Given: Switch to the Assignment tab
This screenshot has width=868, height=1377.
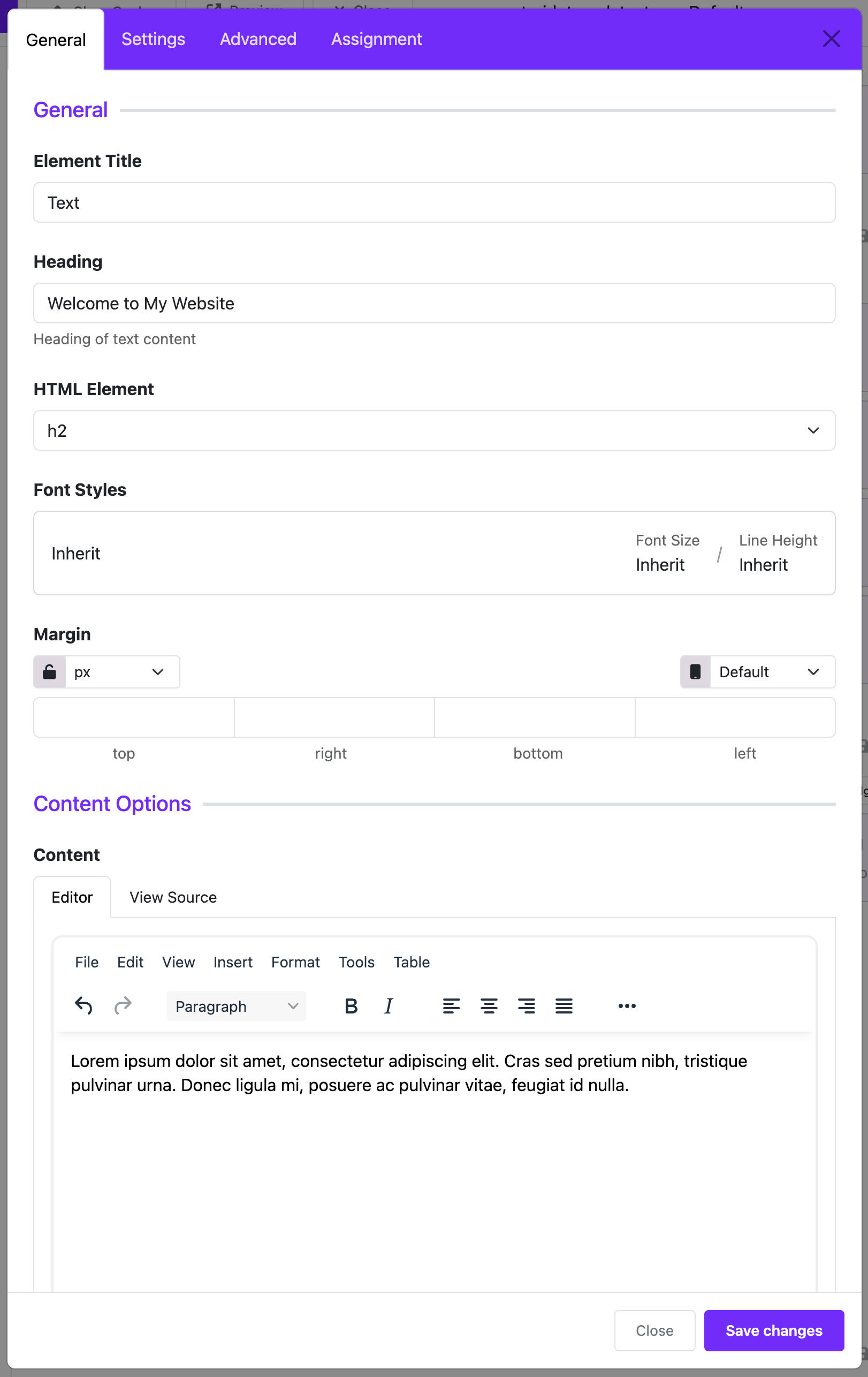Looking at the screenshot, I should pyautogui.click(x=377, y=39).
